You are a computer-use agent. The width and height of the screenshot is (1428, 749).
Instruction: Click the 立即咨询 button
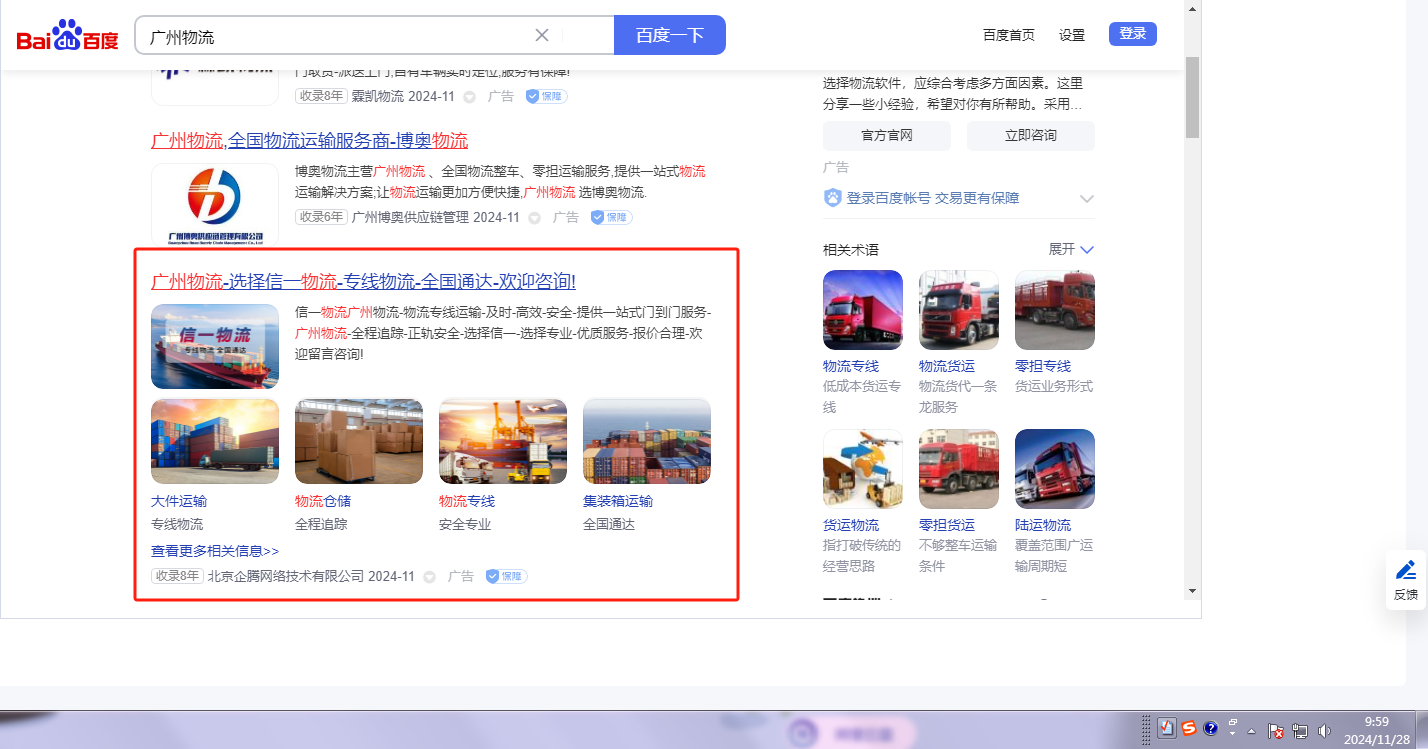[1031, 135]
